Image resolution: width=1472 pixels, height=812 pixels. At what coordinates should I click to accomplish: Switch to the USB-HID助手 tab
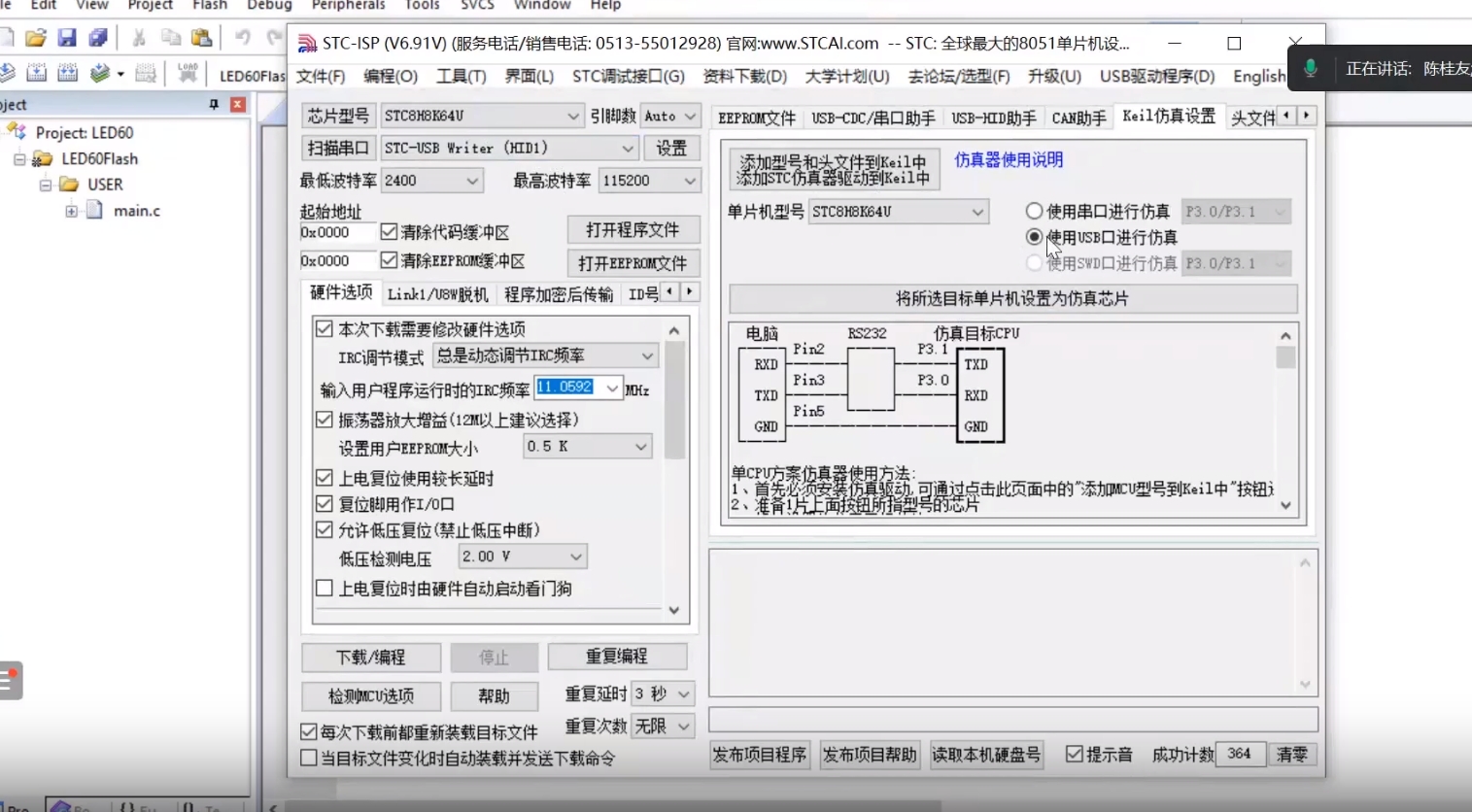994,118
